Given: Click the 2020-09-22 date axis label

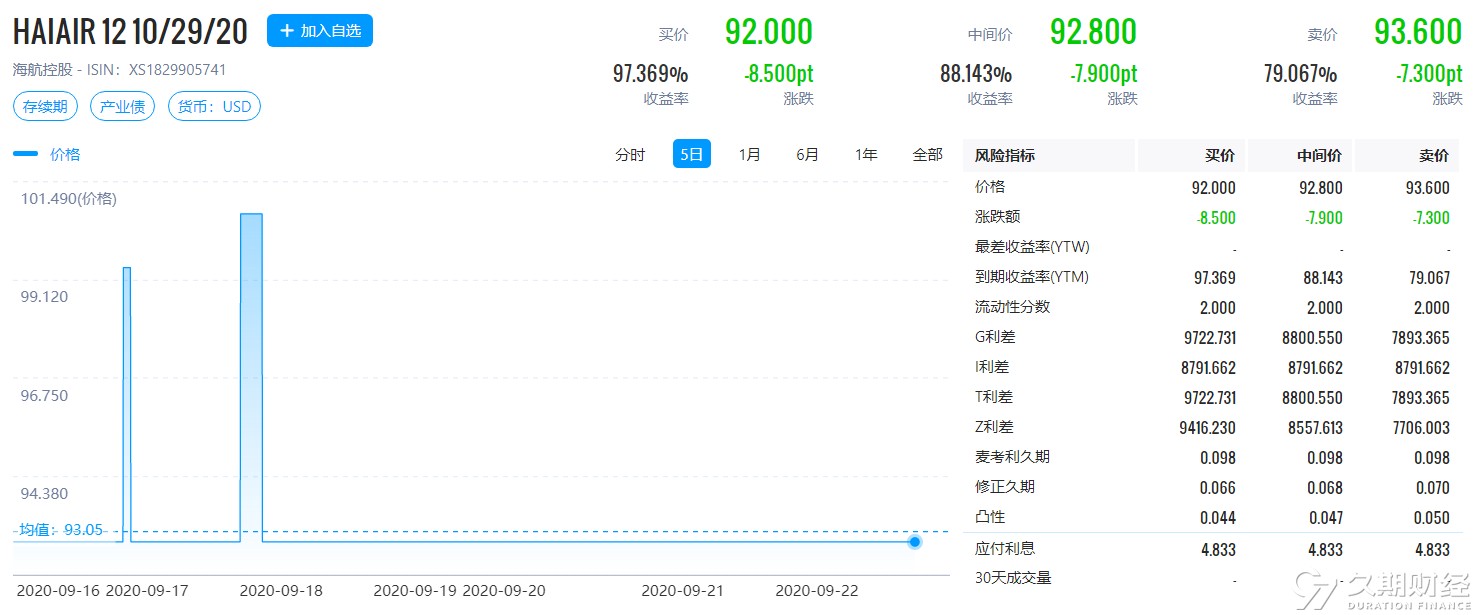Looking at the screenshot, I should (817, 591).
